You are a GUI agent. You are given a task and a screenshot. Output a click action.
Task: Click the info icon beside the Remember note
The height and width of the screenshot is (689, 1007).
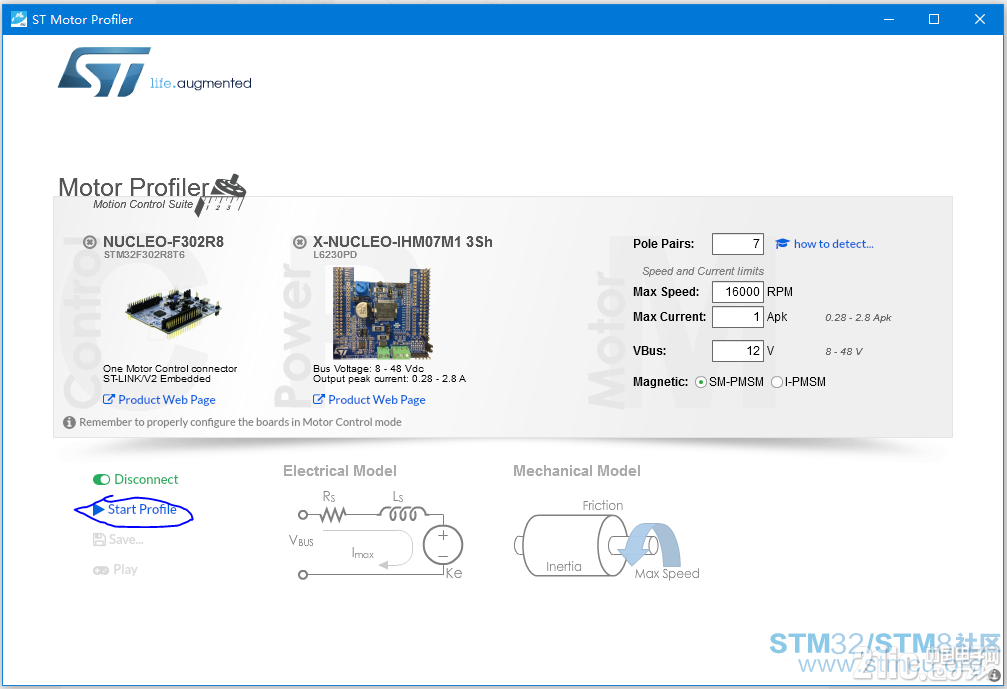pyautogui.click(x=69, y=423)
